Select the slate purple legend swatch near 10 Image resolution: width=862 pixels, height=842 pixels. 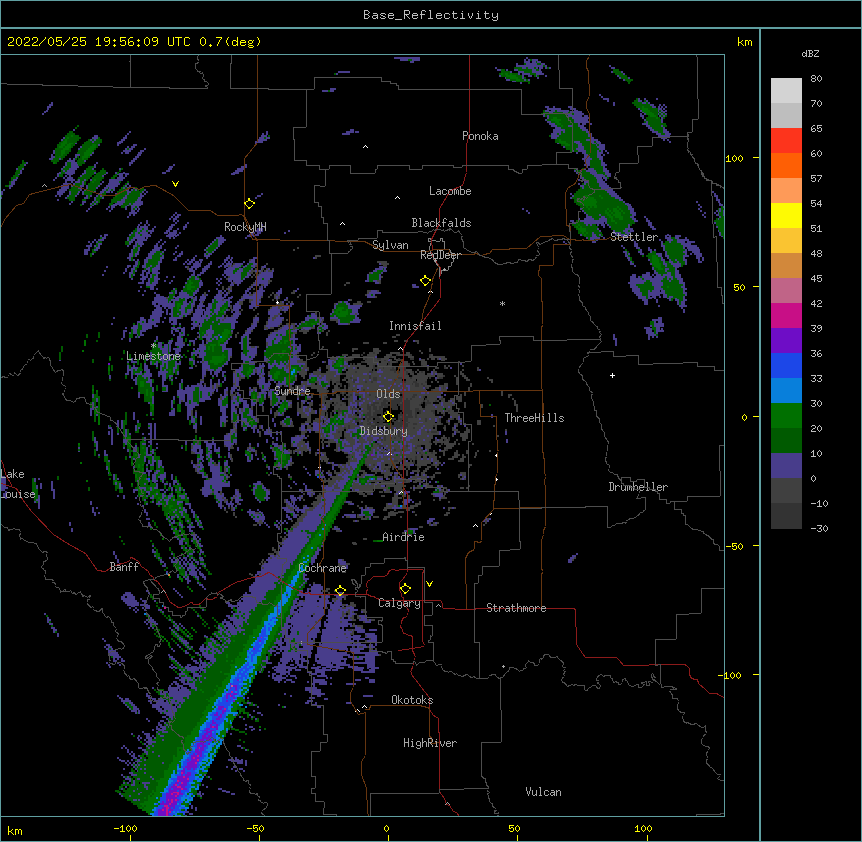coord(786,466)
